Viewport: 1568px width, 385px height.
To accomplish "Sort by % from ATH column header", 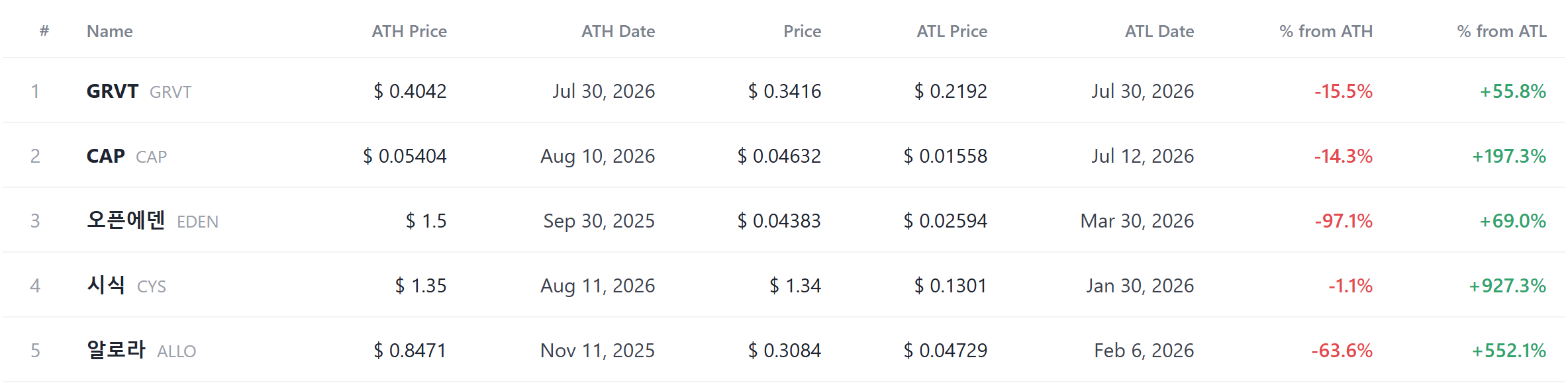I will click(1326, 31).
